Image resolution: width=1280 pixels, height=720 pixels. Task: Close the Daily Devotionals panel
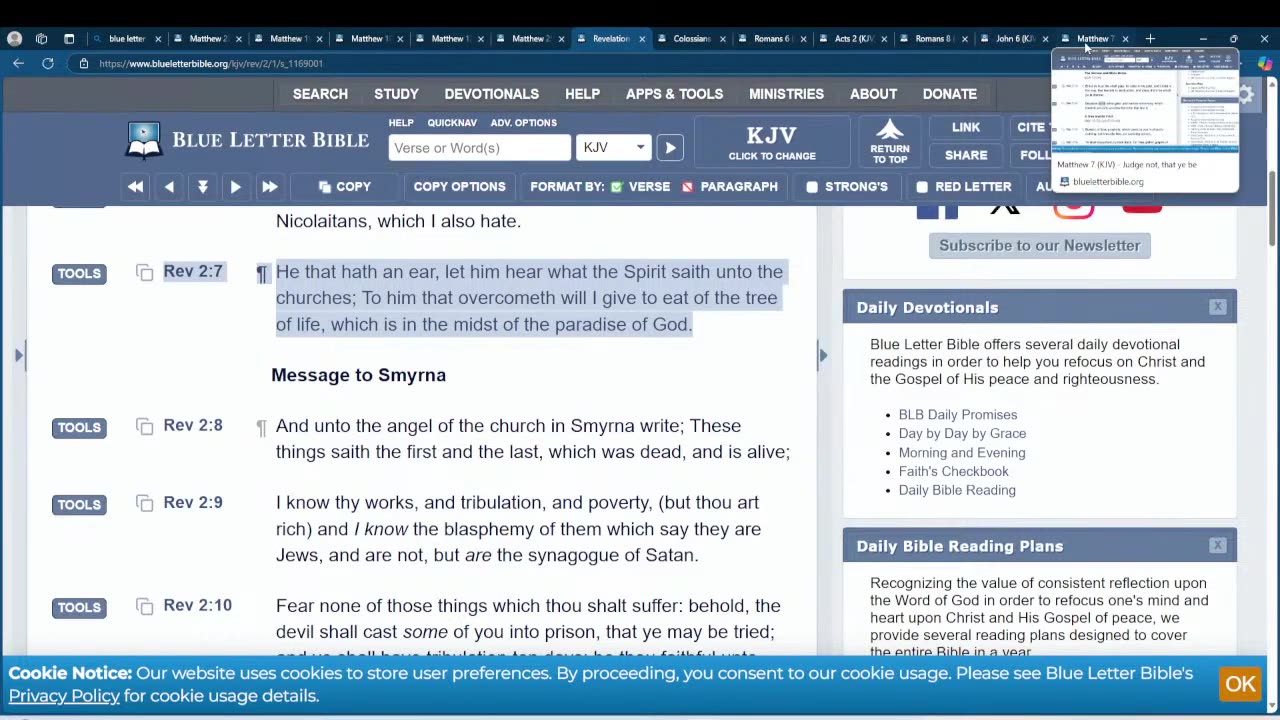pyautogui.click(x=1217, y=307)
